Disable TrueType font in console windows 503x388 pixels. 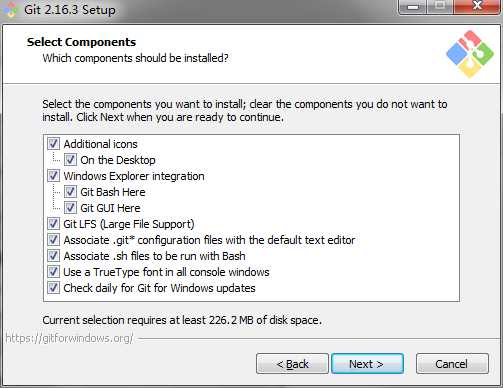pyautogui.click(x=53, y=272)
